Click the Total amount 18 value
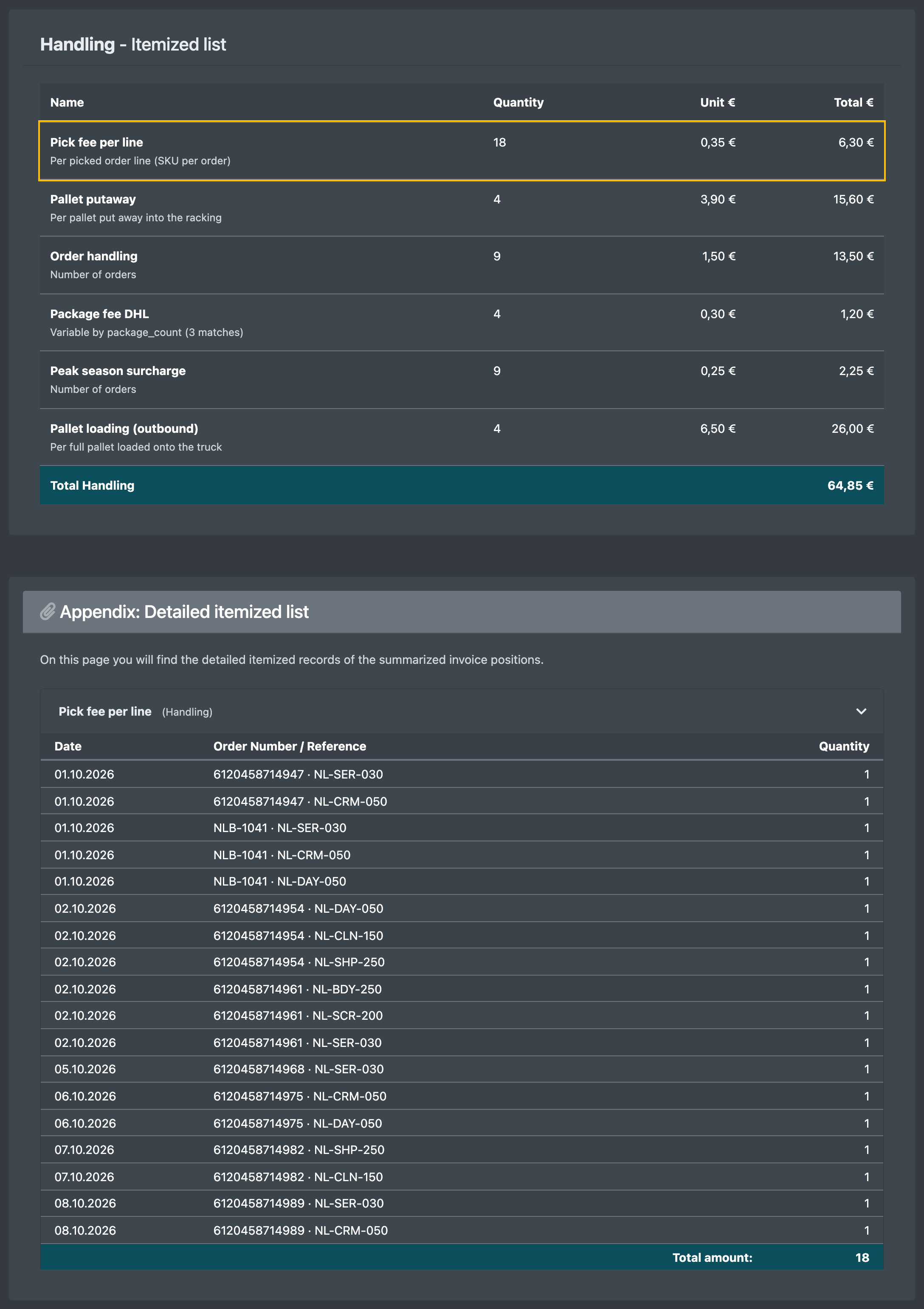This screenshot has height=1309, width=924. tap(862, 1258)
